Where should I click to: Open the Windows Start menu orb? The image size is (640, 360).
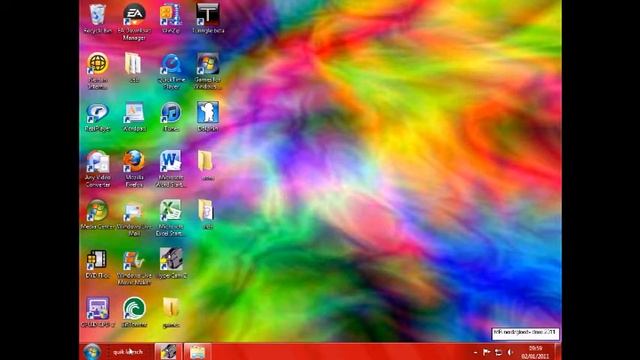click(92, 352)
